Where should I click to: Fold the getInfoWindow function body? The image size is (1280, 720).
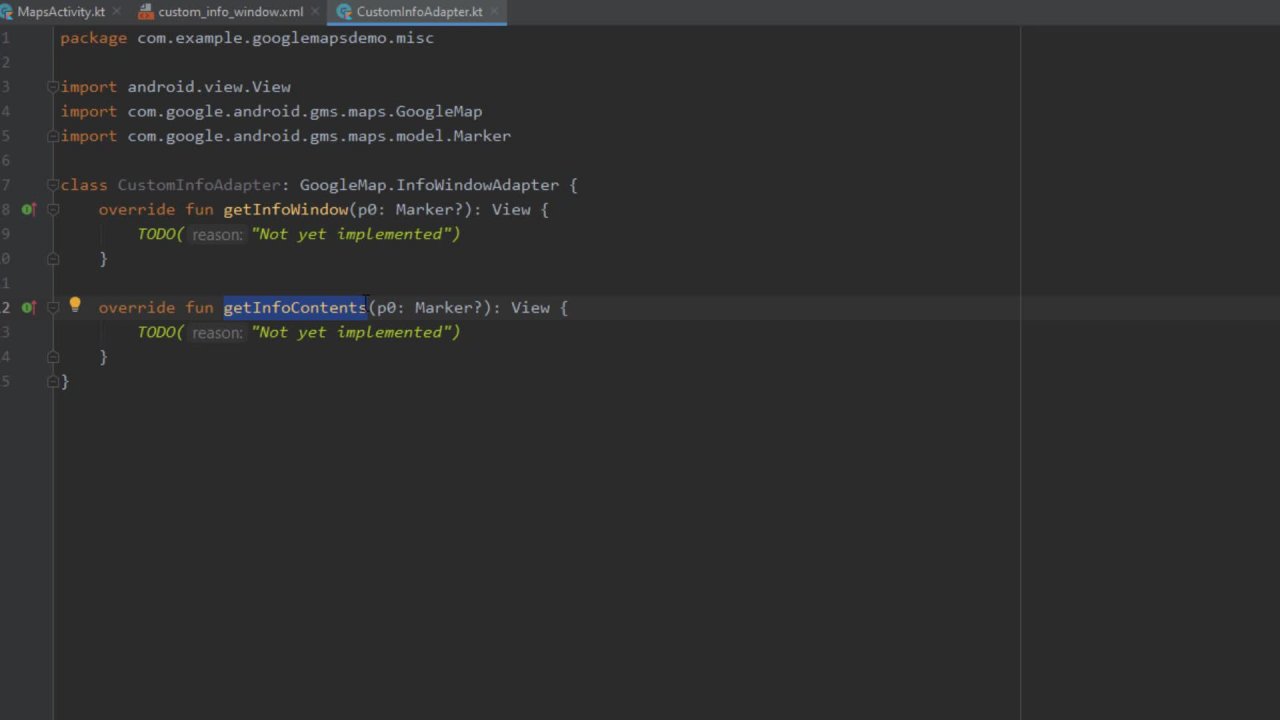point(53,210)
